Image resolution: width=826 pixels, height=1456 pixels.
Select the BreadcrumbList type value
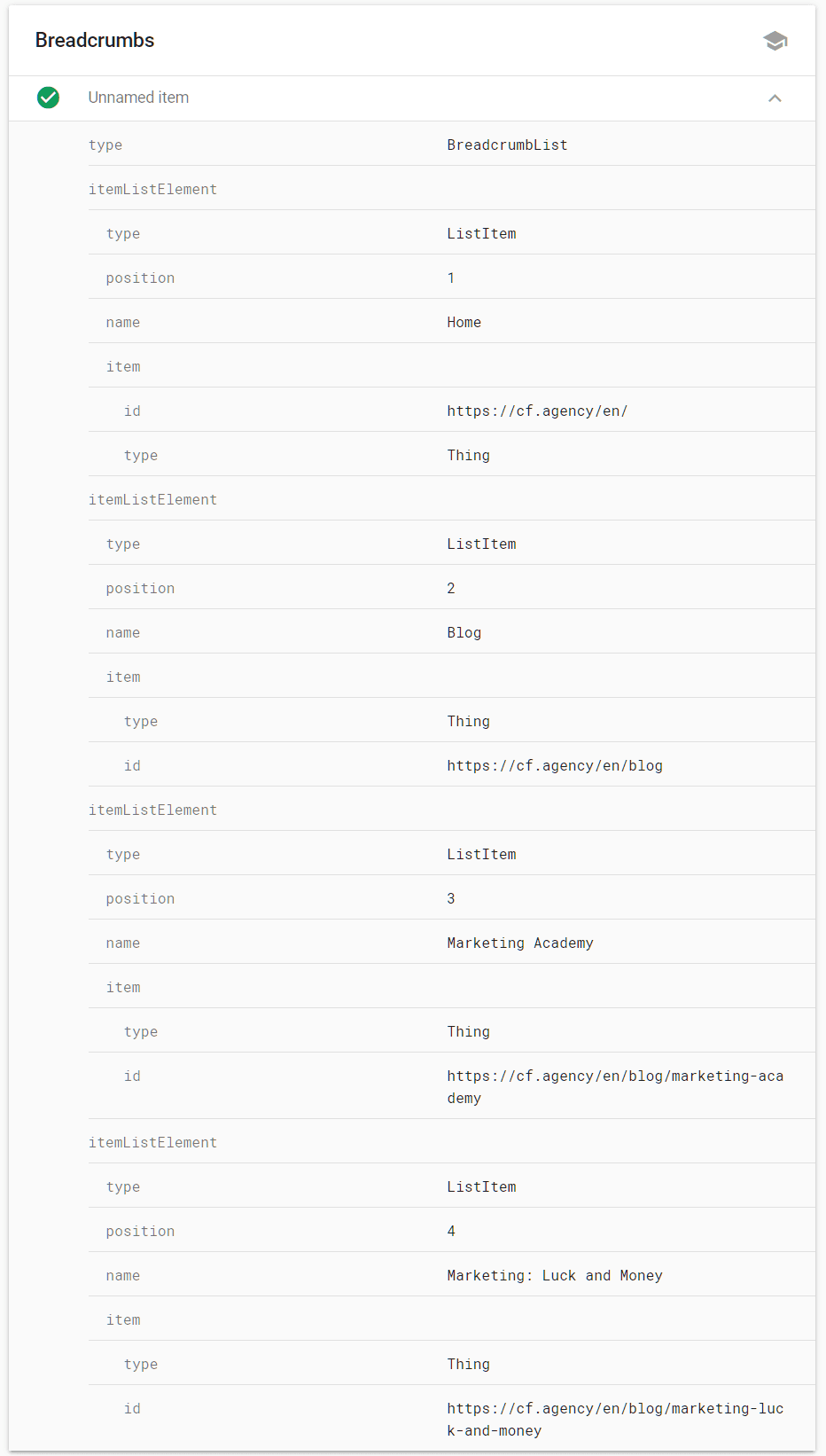coord(507,145)
